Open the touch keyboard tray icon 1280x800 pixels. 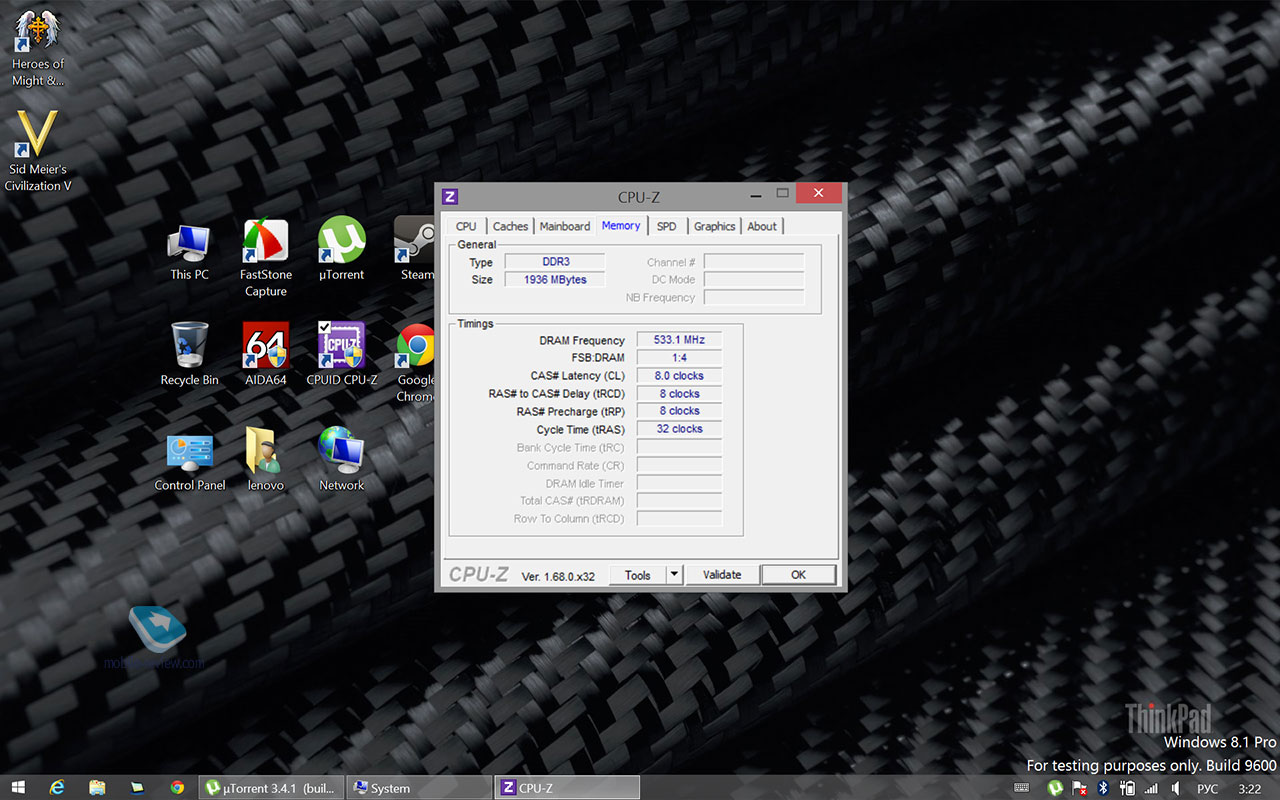point(1021,788)
